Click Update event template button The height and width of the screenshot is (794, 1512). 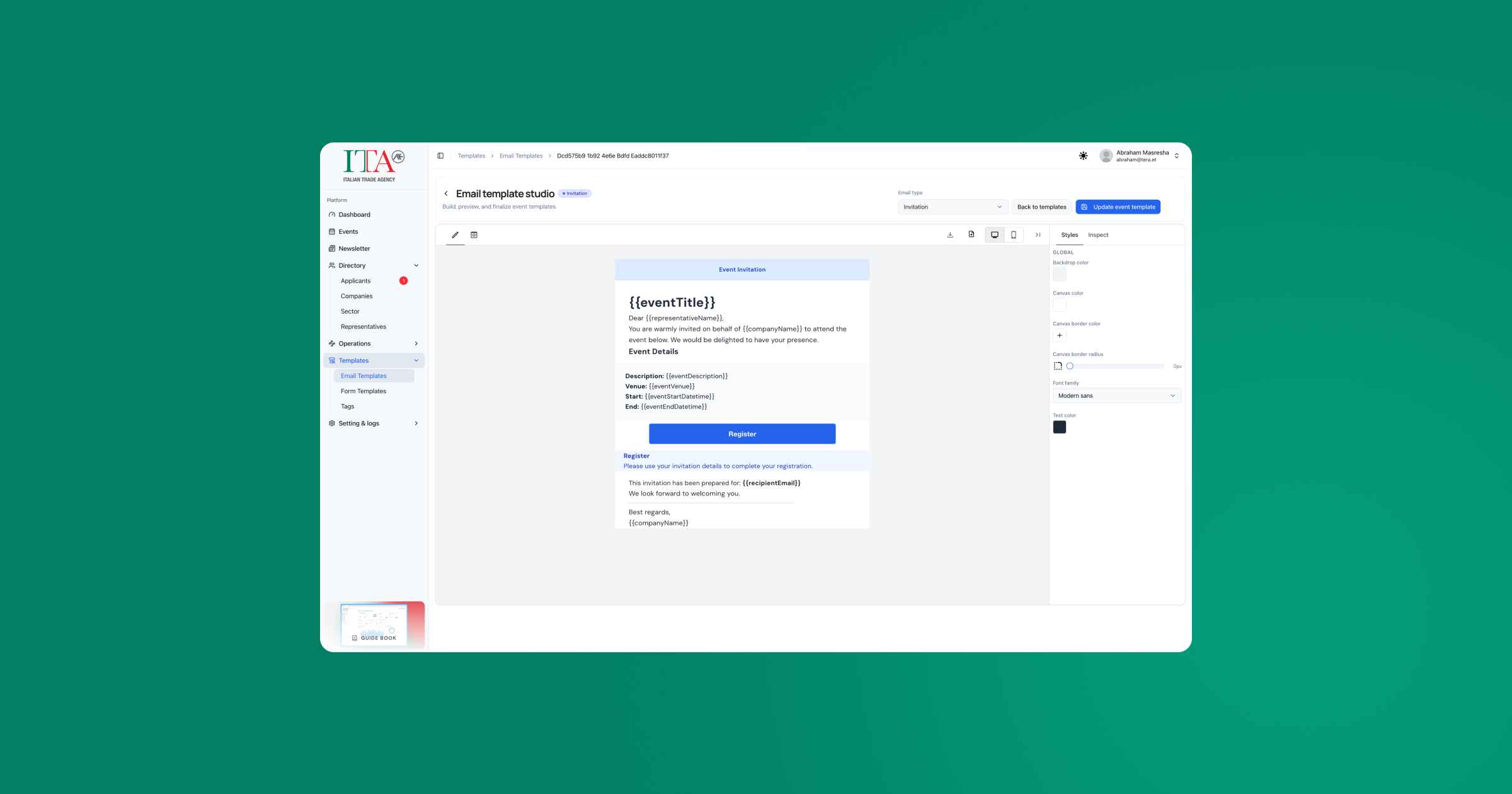pyautogui.click(x=1118, y=207)
